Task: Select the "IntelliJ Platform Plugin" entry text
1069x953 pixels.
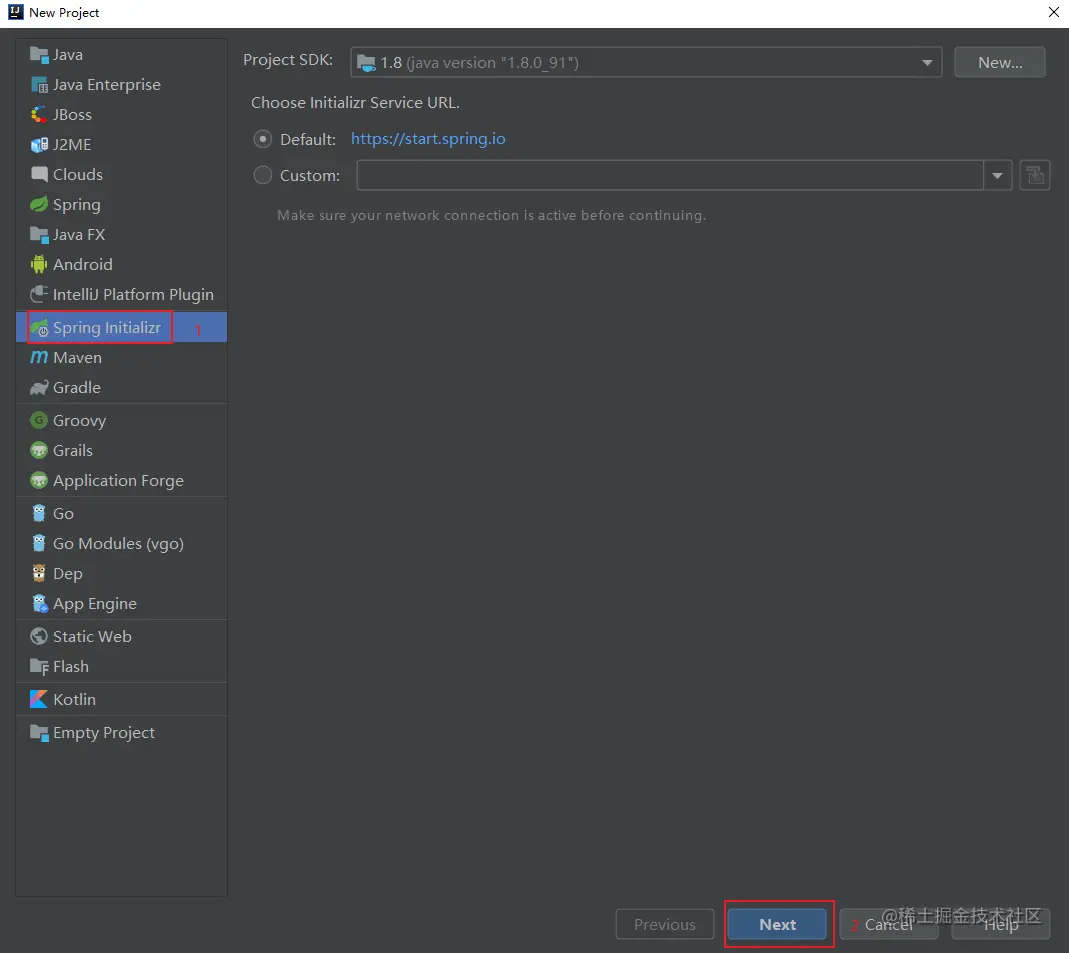Action: 133,294
